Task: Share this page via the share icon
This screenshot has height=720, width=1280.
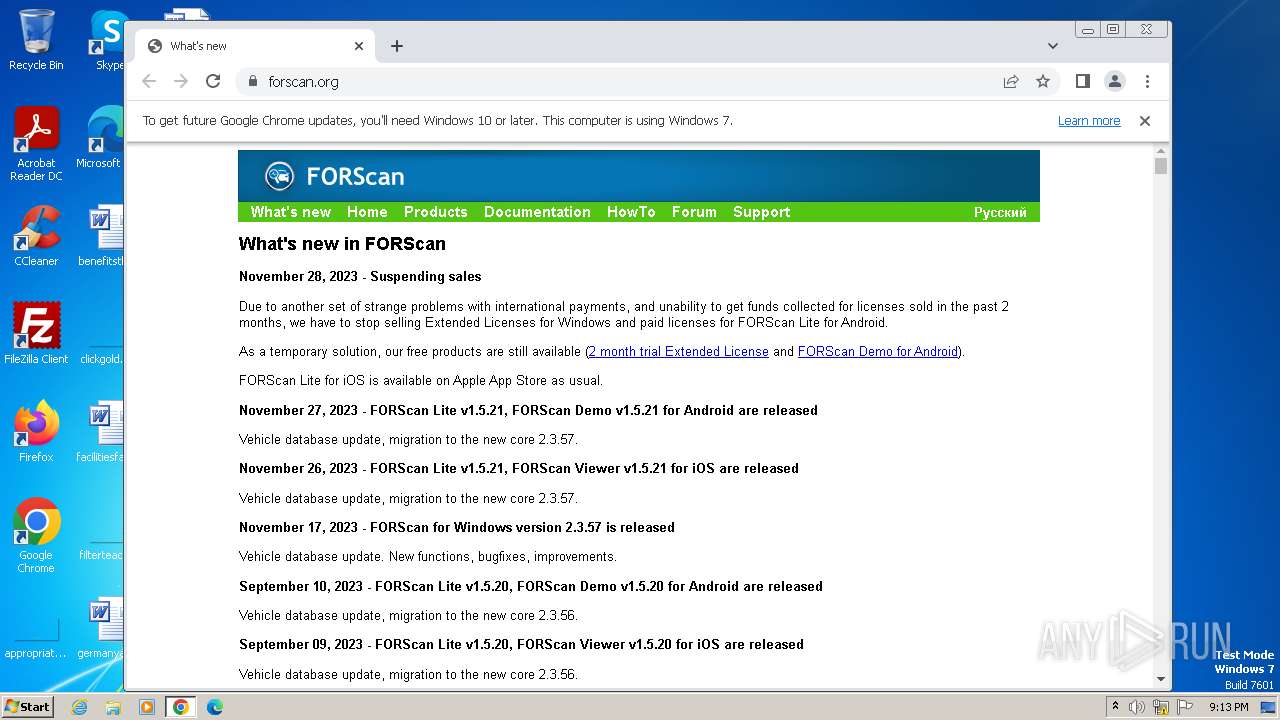Action: pyautogui.click(x=1011, y=81)
